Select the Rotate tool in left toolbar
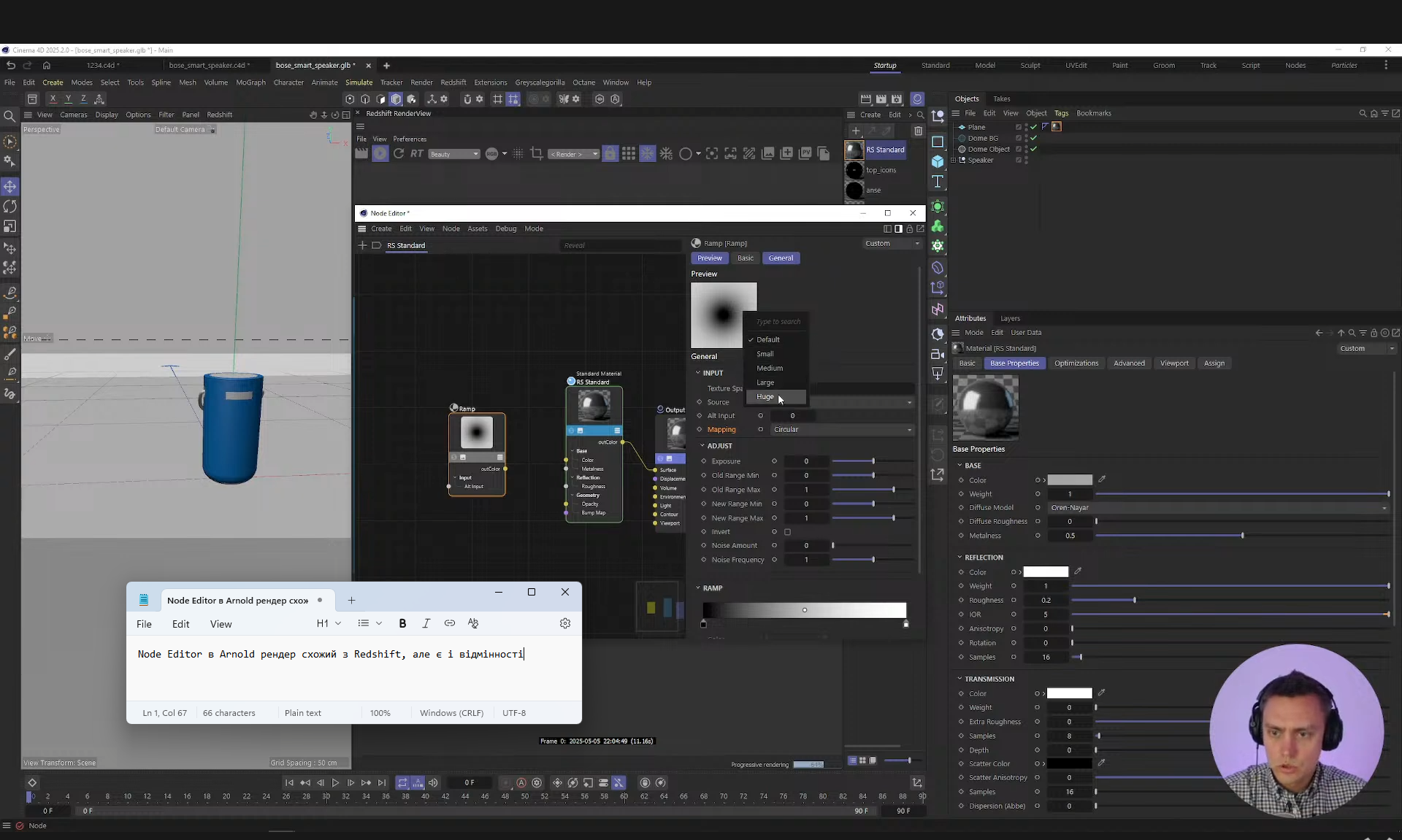Viewport: 1402px width, 840px height. tap(10, 207)
